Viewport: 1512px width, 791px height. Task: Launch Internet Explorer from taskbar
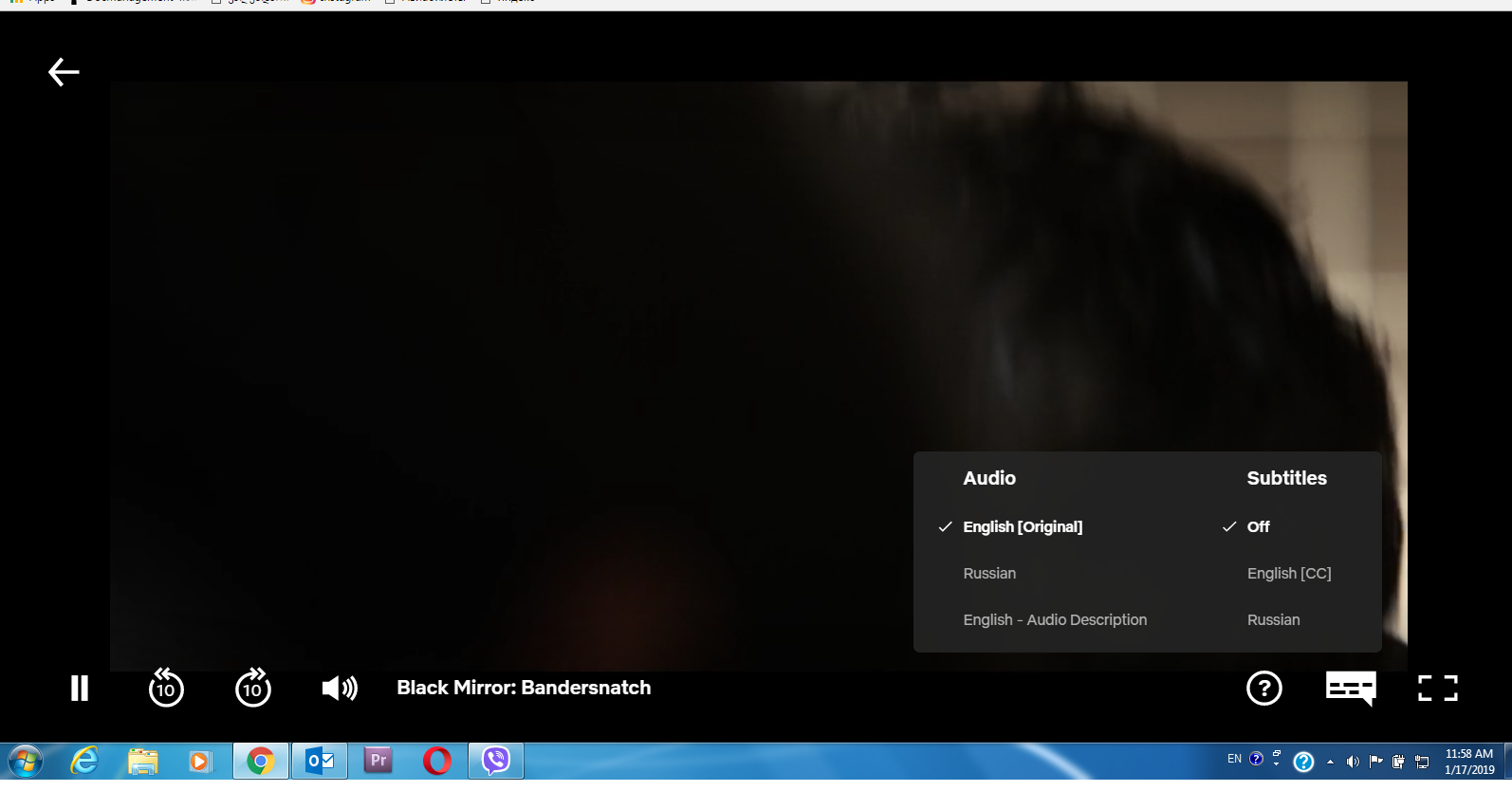point(84,762)
